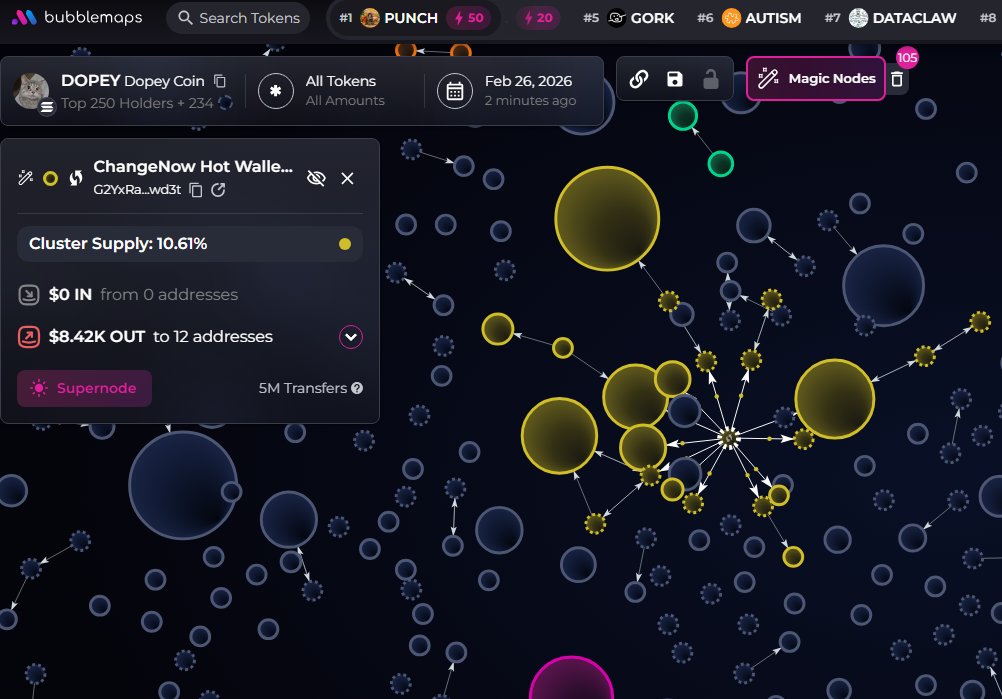
Task: Toggle the lock layout icon
Action: (x=711, y=79)
